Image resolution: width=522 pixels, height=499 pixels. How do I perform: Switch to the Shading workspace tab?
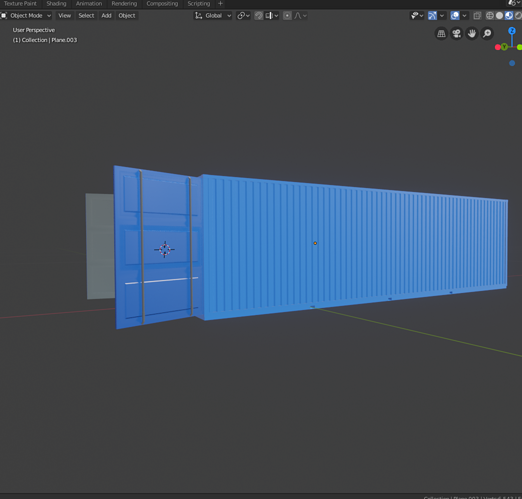pyautogui.click(x=56, y=4)
